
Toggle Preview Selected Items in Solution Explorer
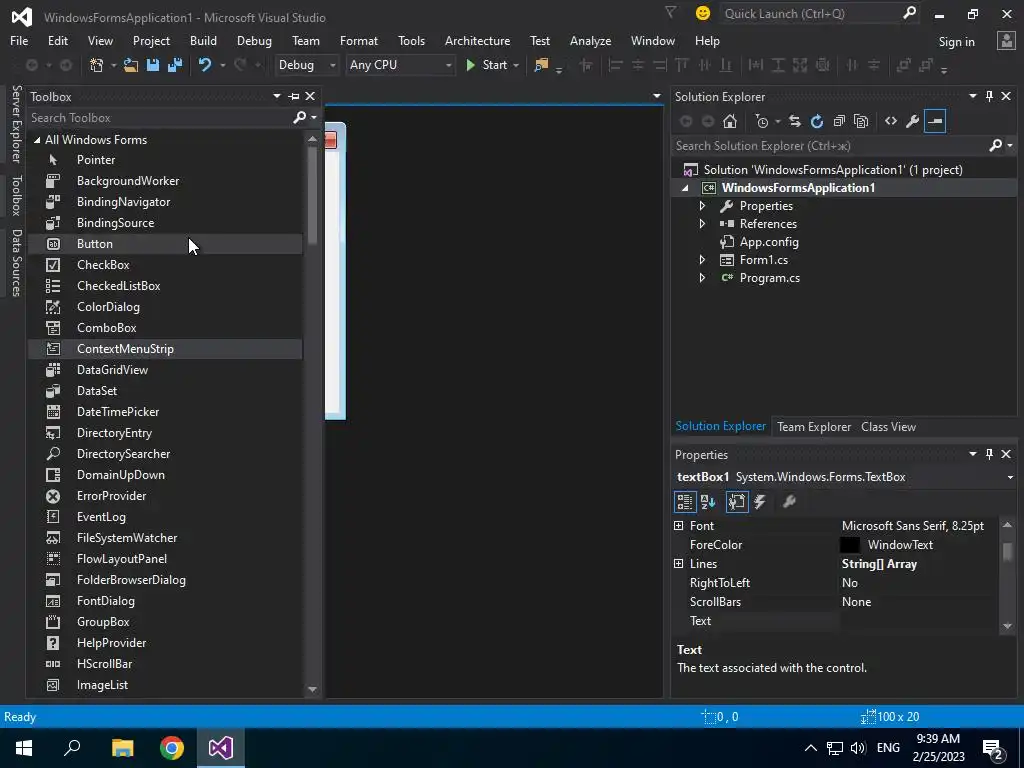pos(935,121)
